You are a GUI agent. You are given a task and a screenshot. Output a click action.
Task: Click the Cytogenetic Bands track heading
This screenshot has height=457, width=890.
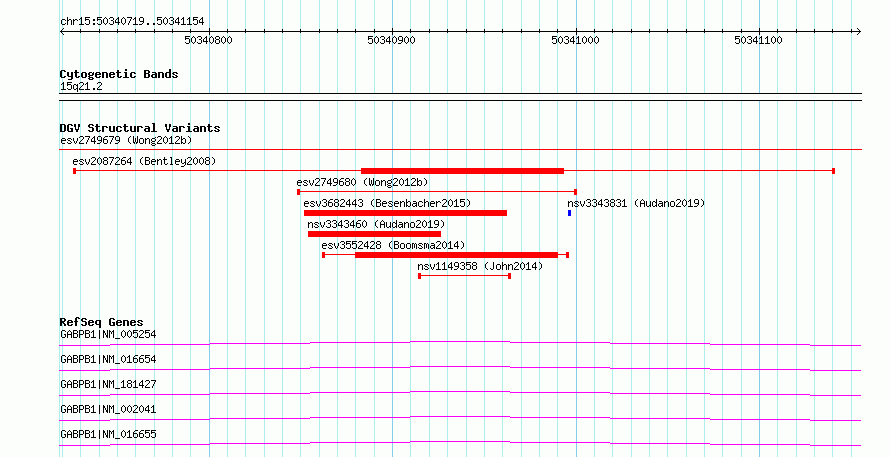point(119,74)
